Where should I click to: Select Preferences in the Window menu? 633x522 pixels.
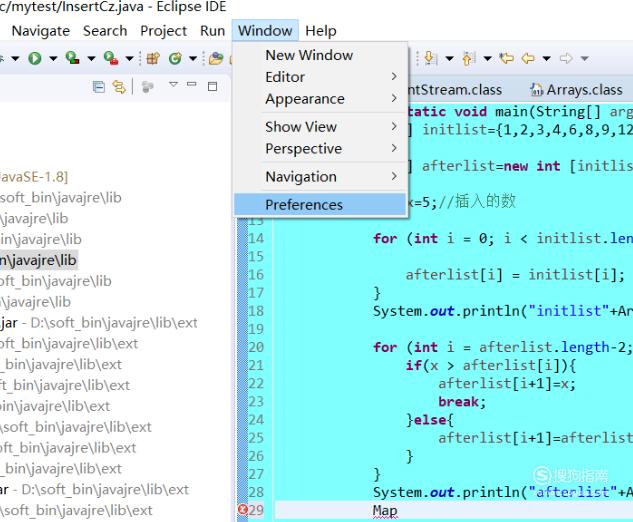(x=320, y=204)
